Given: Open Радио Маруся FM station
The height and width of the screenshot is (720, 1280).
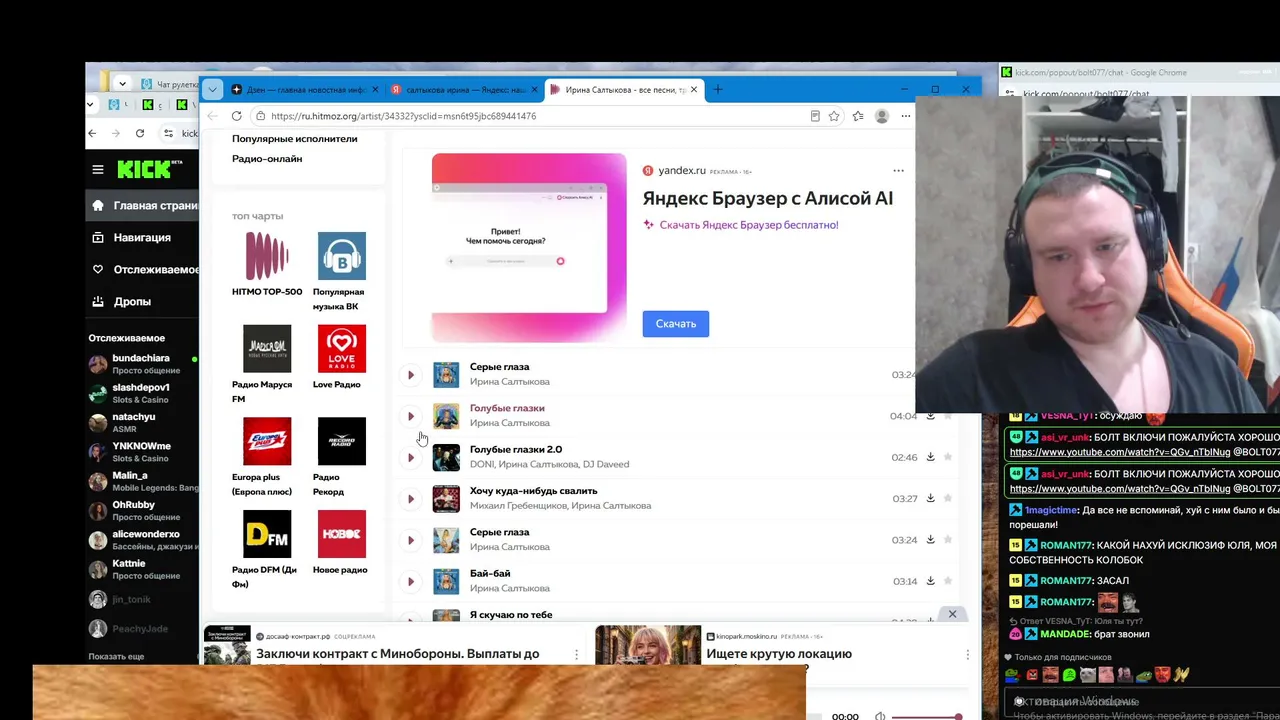Looking at the screenshot, I should [267, 364].
